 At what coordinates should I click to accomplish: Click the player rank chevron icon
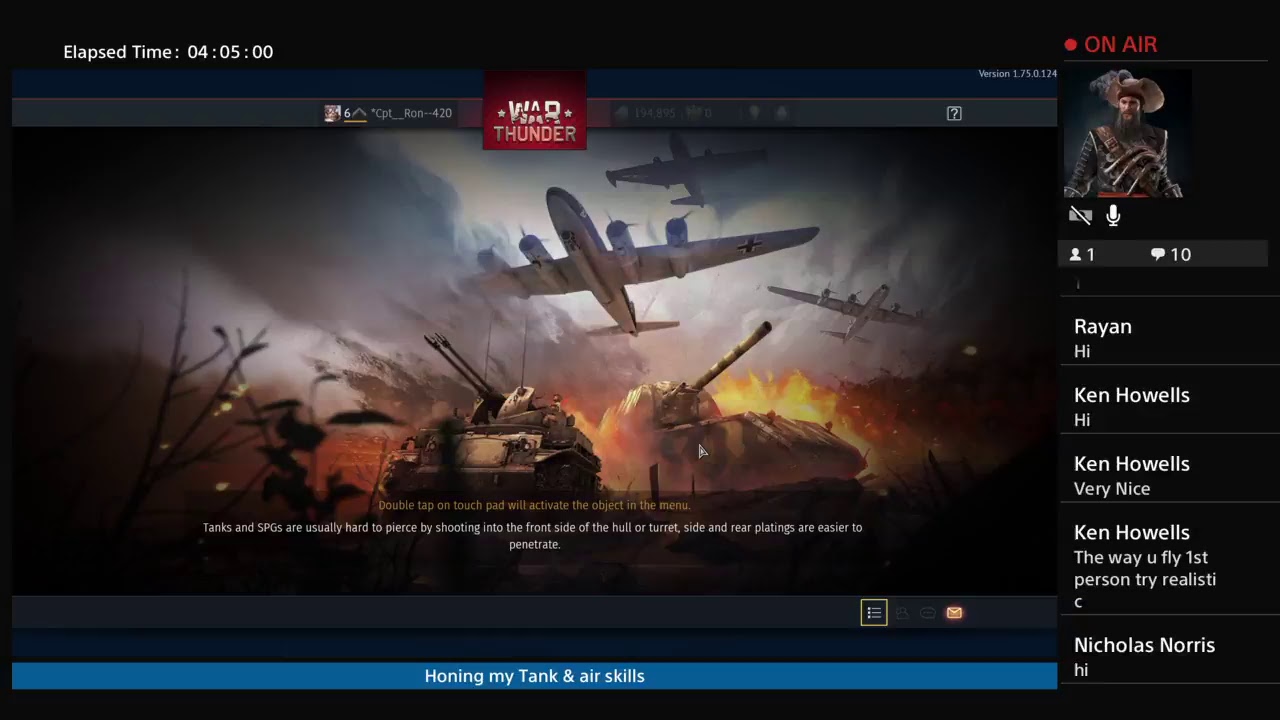[358, 113]
